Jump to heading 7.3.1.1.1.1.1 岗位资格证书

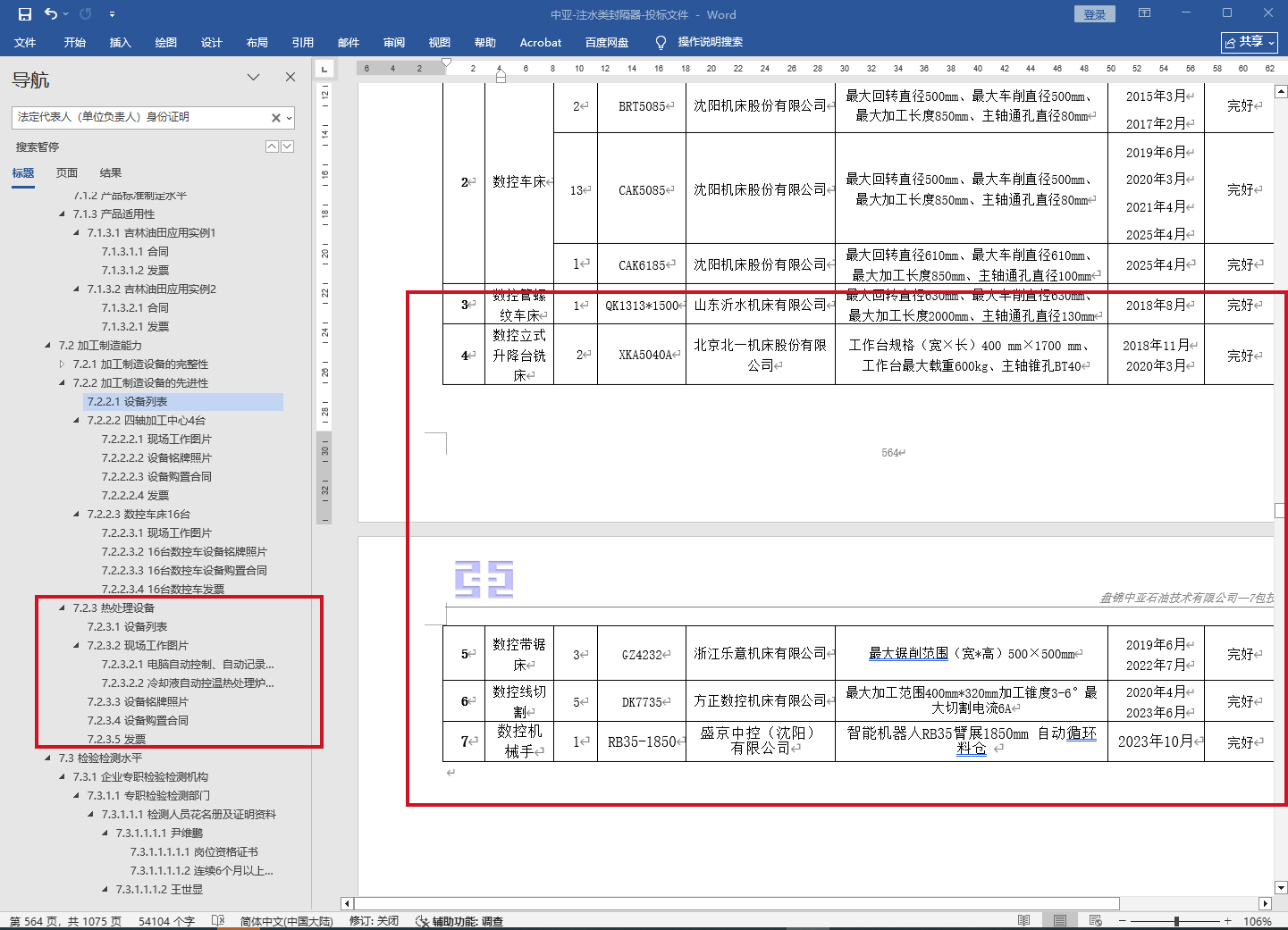coord(194,852)
